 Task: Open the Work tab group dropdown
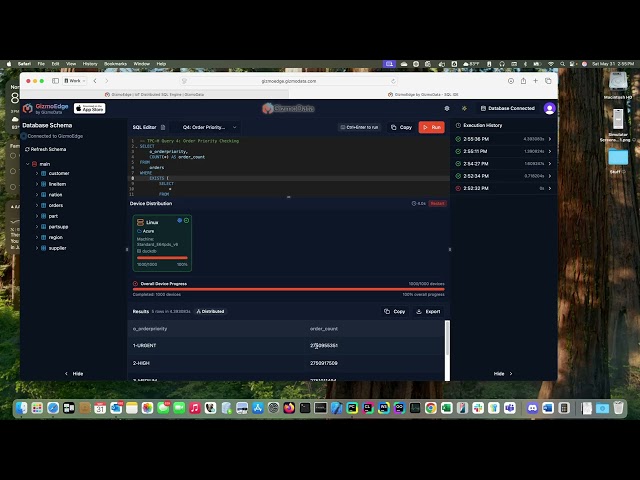coord(75,81)
